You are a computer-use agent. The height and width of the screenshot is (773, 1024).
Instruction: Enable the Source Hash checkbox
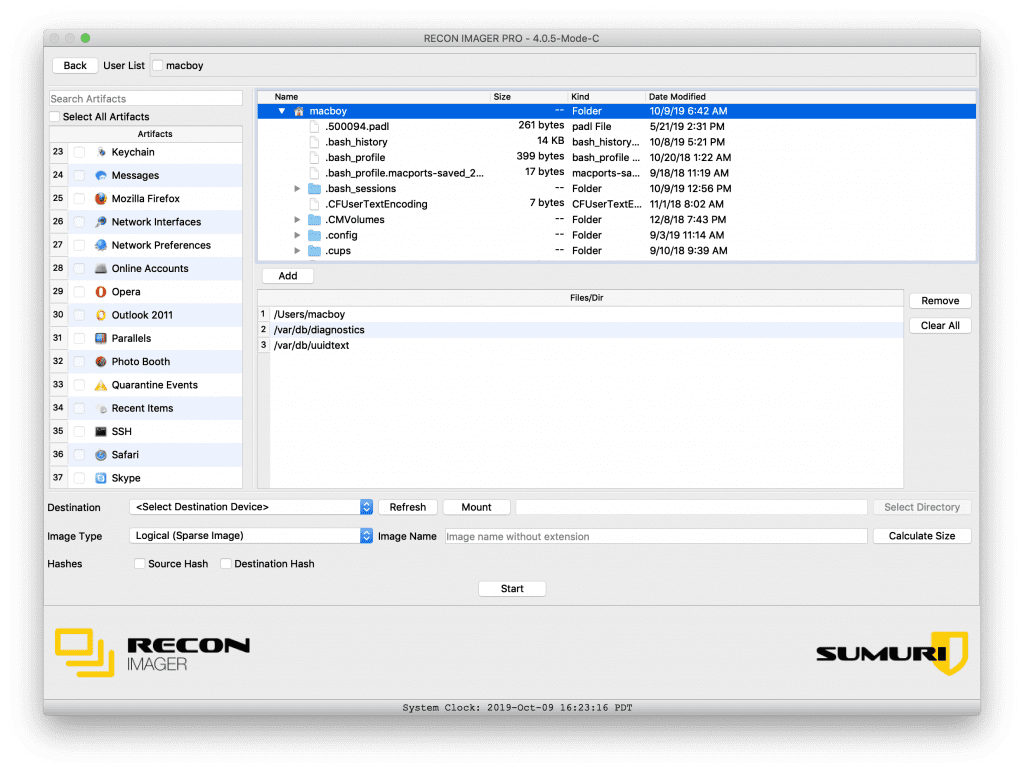tap(139, 563)
